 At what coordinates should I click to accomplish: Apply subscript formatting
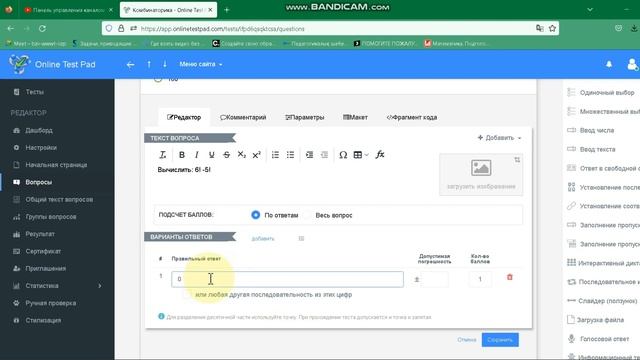point(242,155)
